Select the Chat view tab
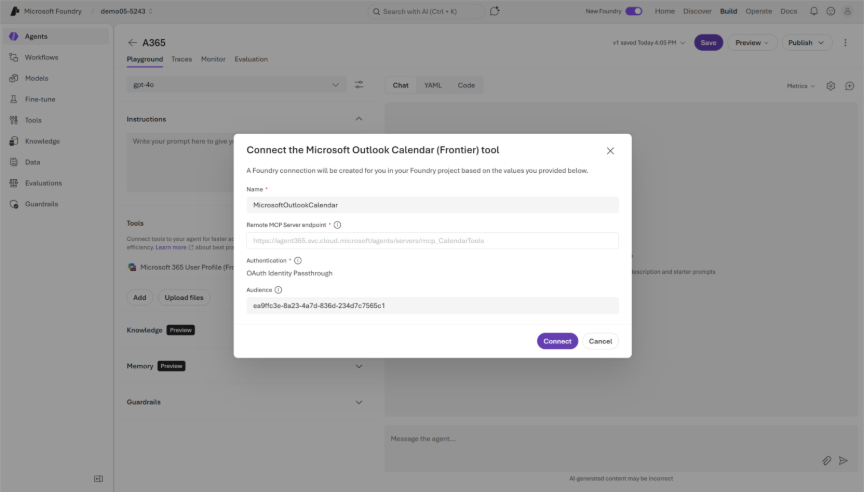864x492 pixels. tap(401, 85)
